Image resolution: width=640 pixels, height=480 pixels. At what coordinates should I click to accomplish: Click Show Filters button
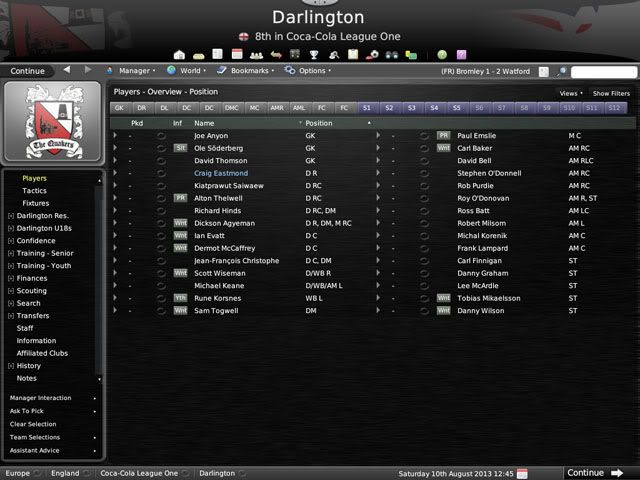click(611, 93)
